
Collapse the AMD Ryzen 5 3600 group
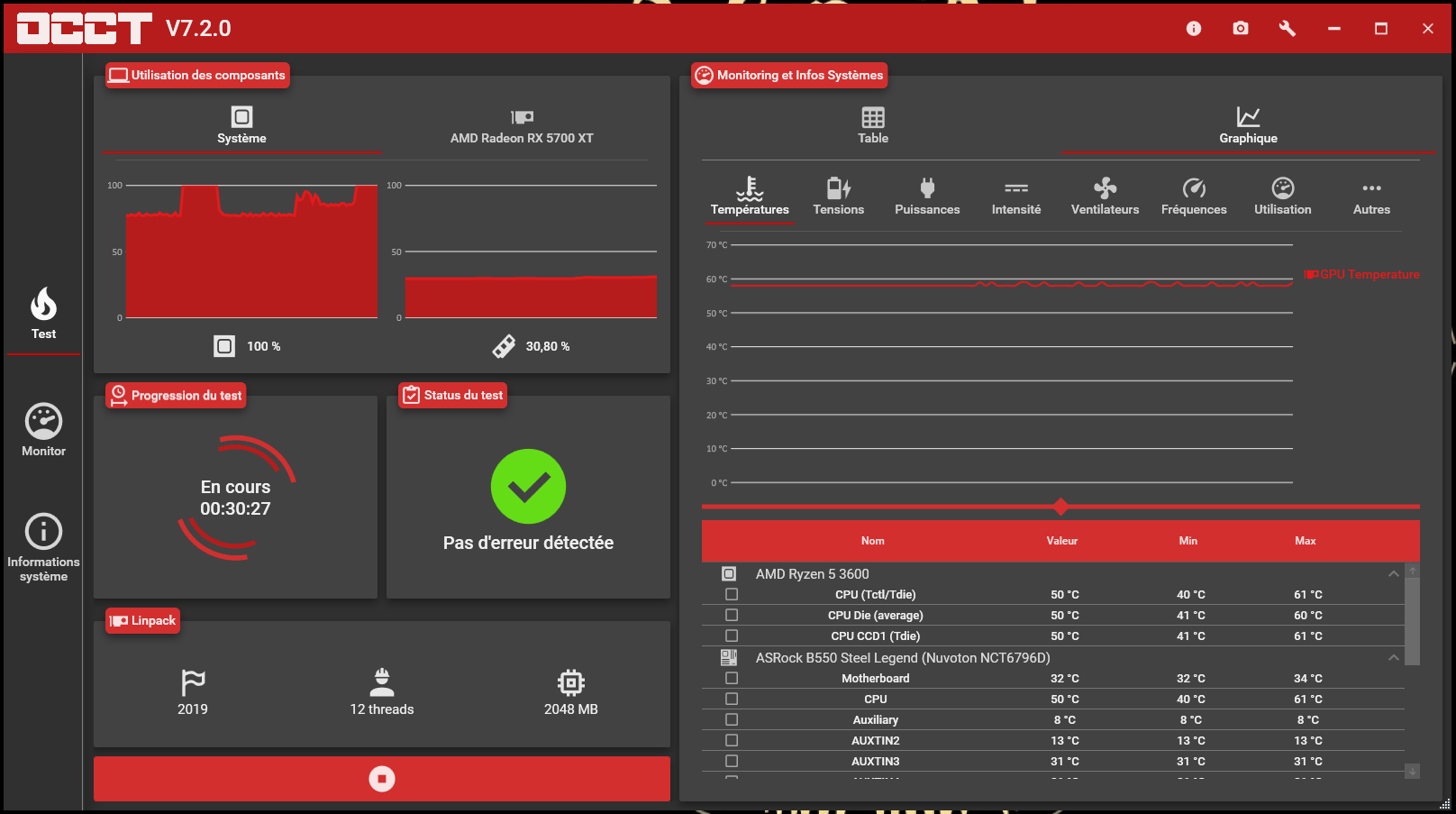pyautogui.click(x=1393, y=573)
